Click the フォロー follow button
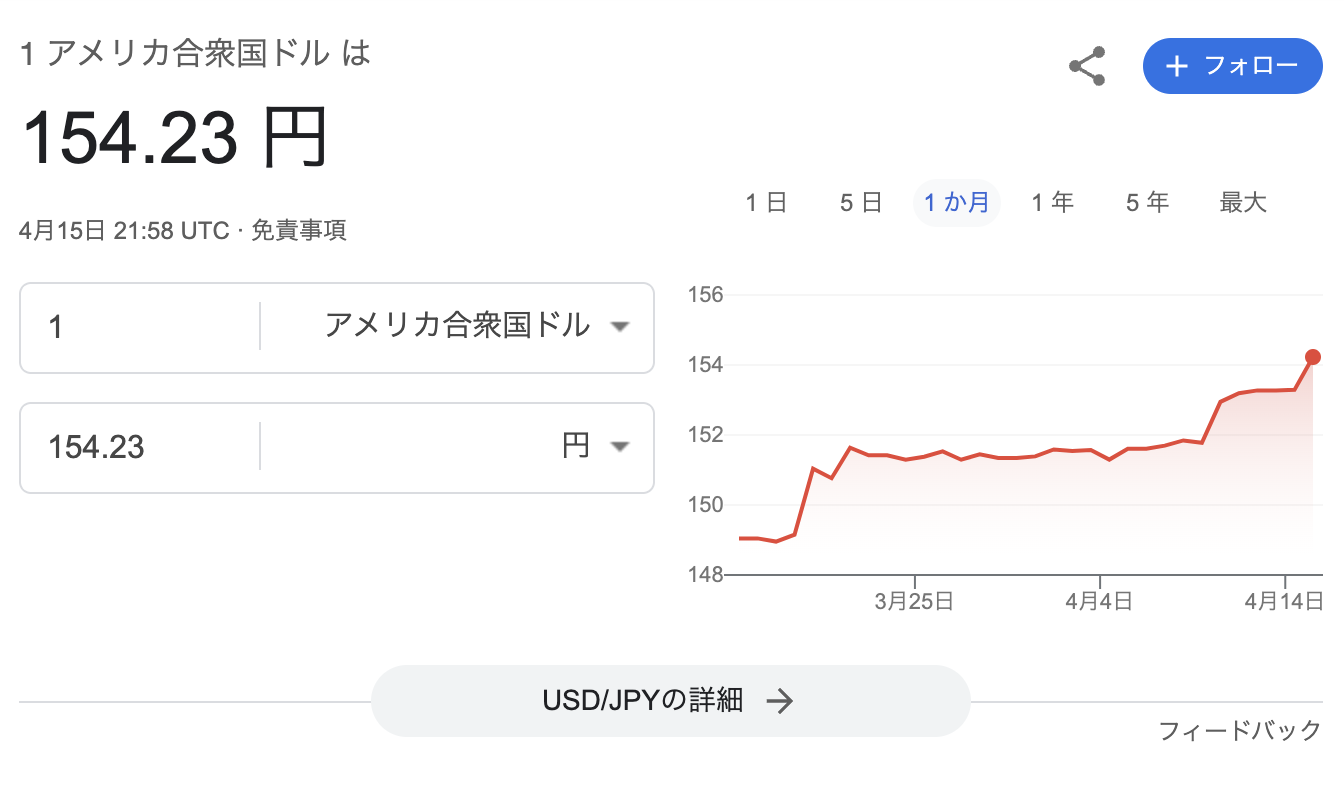1344x790 pixels. [1233, 66]
